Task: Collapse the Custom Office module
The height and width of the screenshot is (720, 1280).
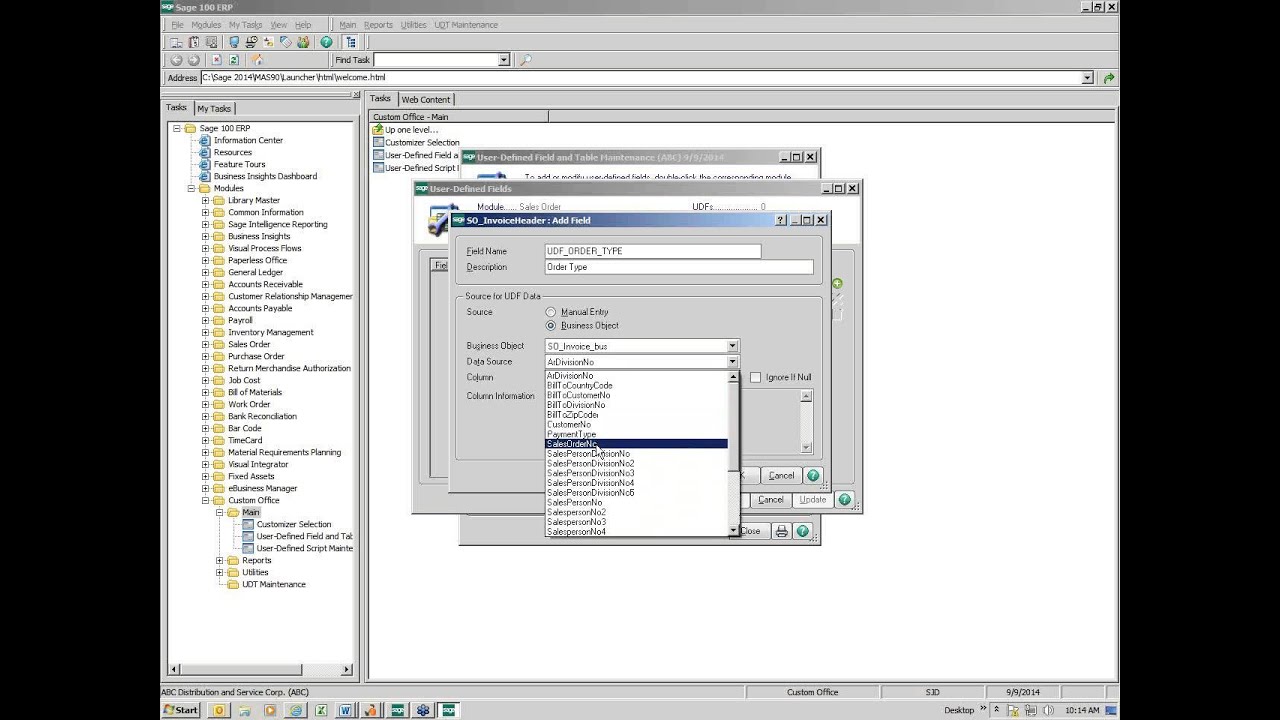Action: coord(205,500)
